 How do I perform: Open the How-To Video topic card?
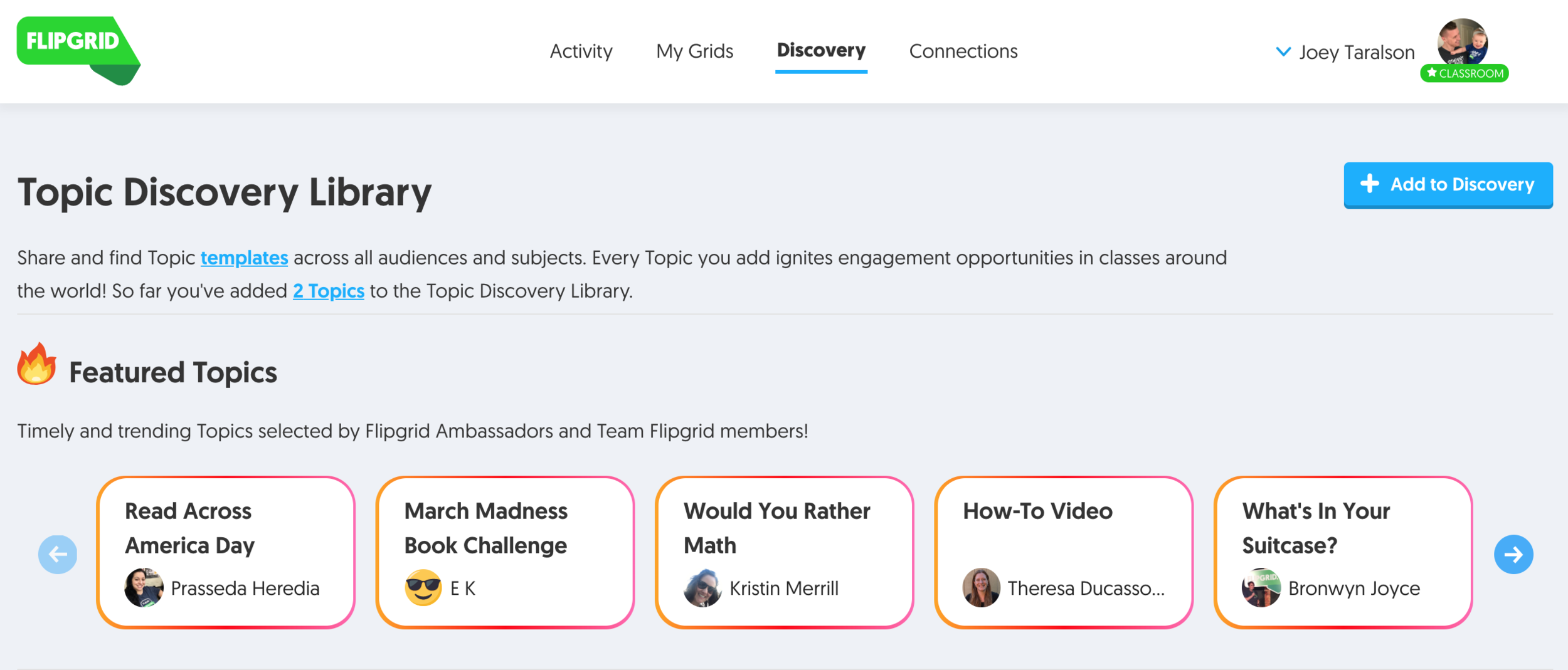click(1063, 552)
